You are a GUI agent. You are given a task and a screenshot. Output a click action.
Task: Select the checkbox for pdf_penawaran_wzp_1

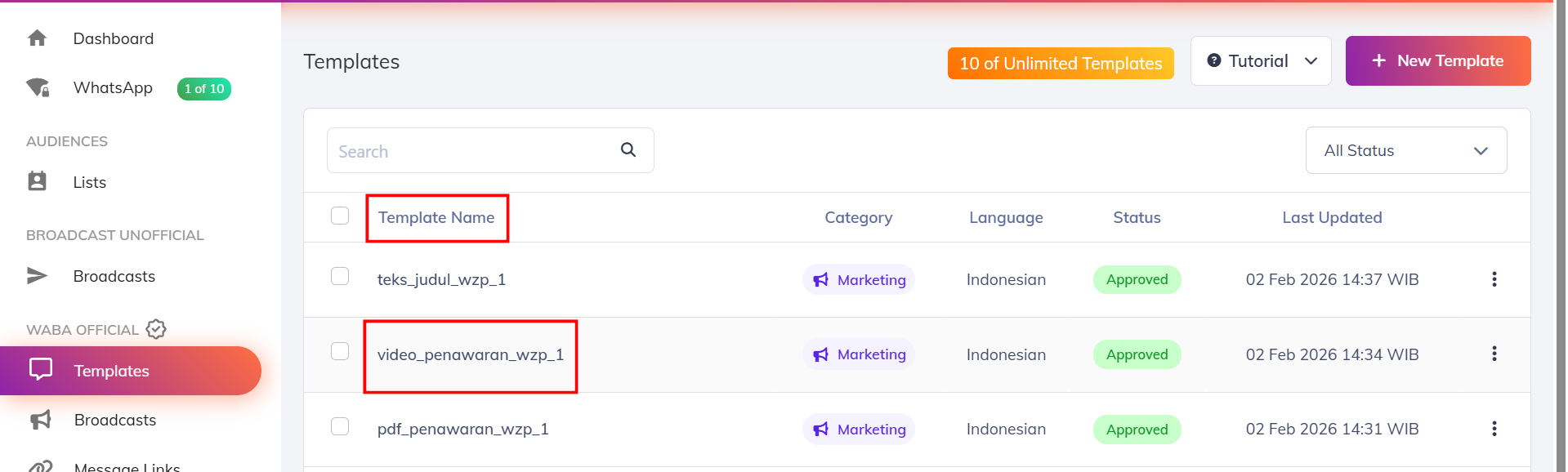click(x=340, y=426)
